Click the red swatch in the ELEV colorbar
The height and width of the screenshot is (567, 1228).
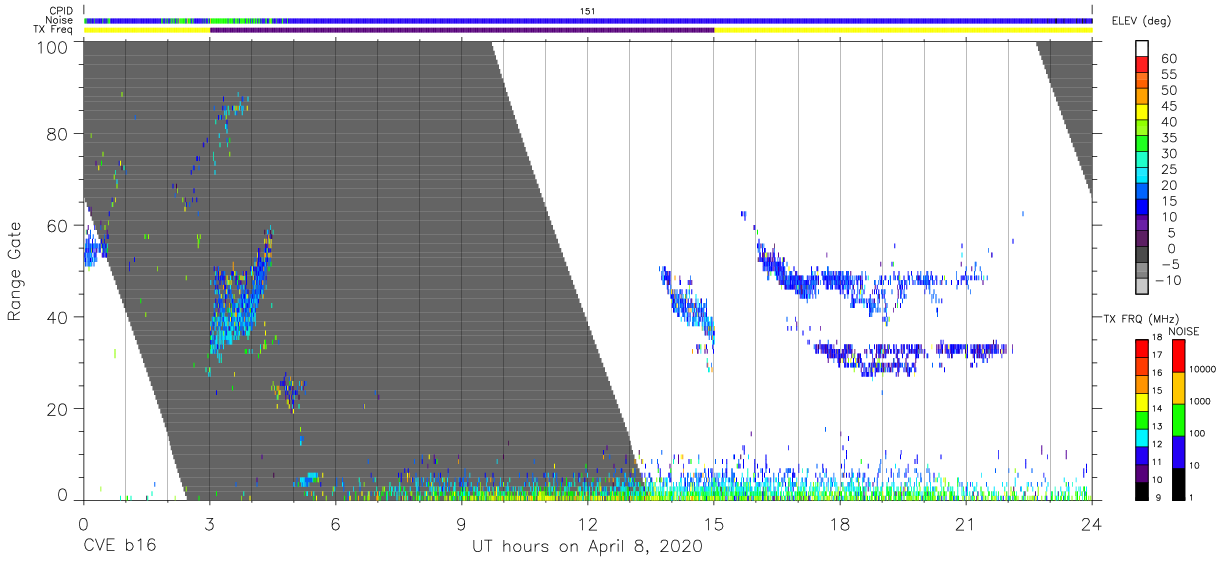(1142, 66)
